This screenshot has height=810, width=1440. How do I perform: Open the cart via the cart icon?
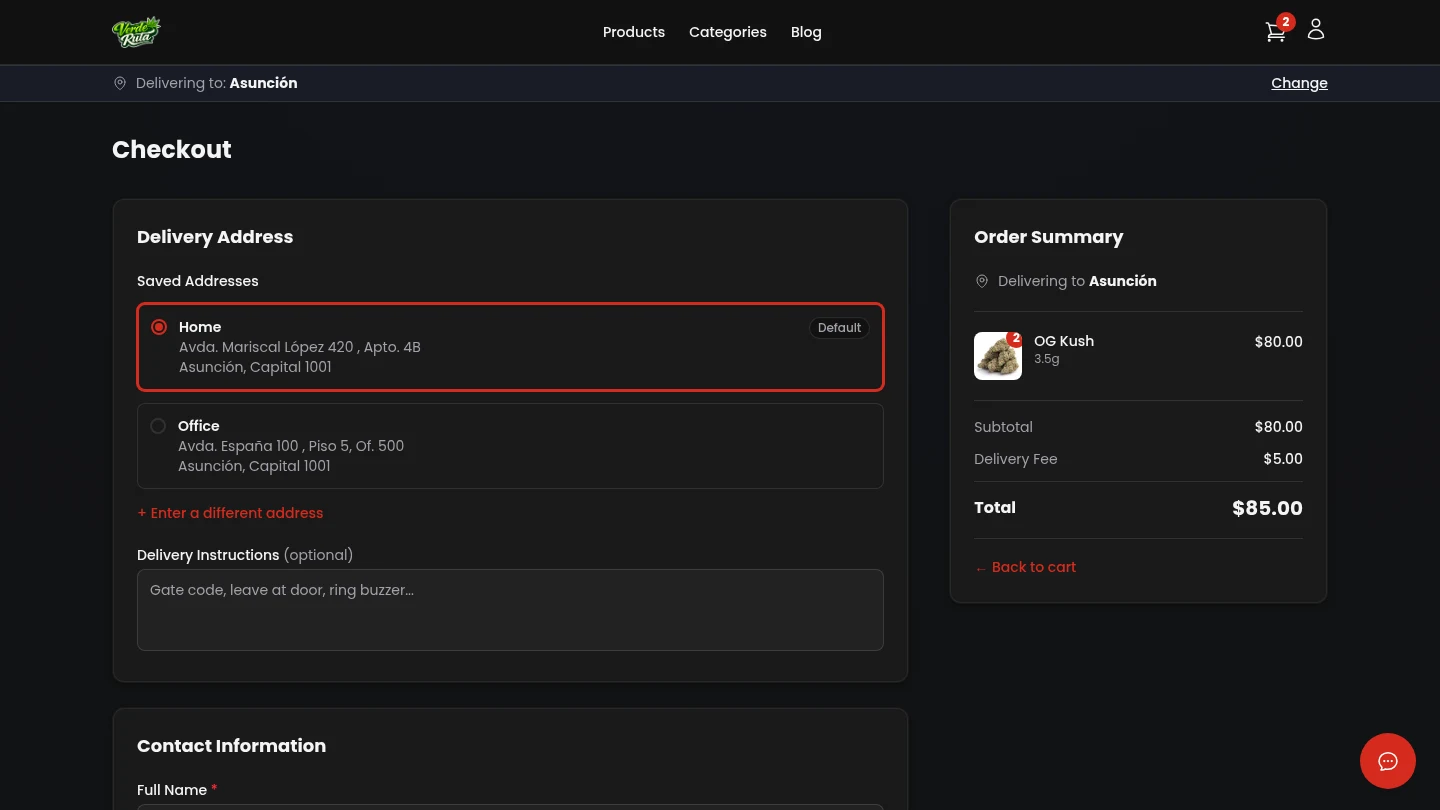tap(1276, 32)
